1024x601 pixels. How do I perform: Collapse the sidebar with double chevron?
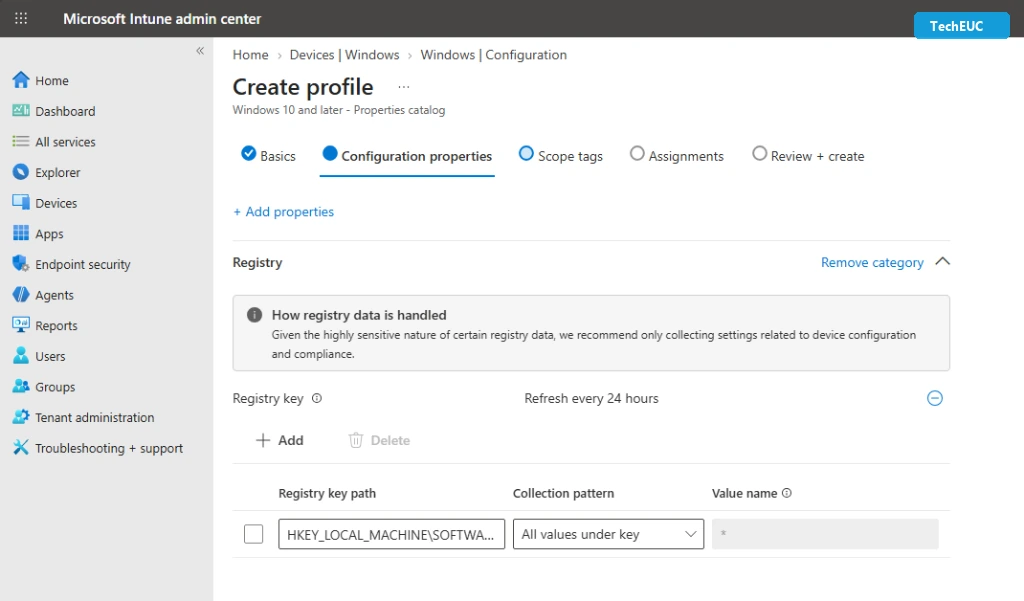click(x=200, y=50)
